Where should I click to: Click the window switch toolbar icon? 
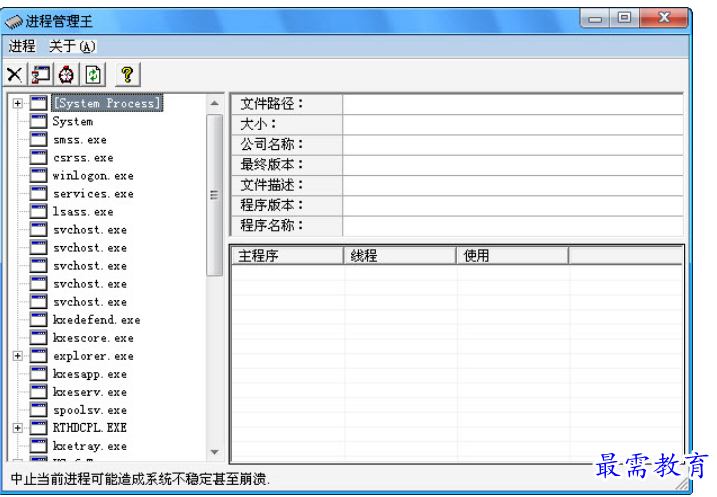coord(41,75)
